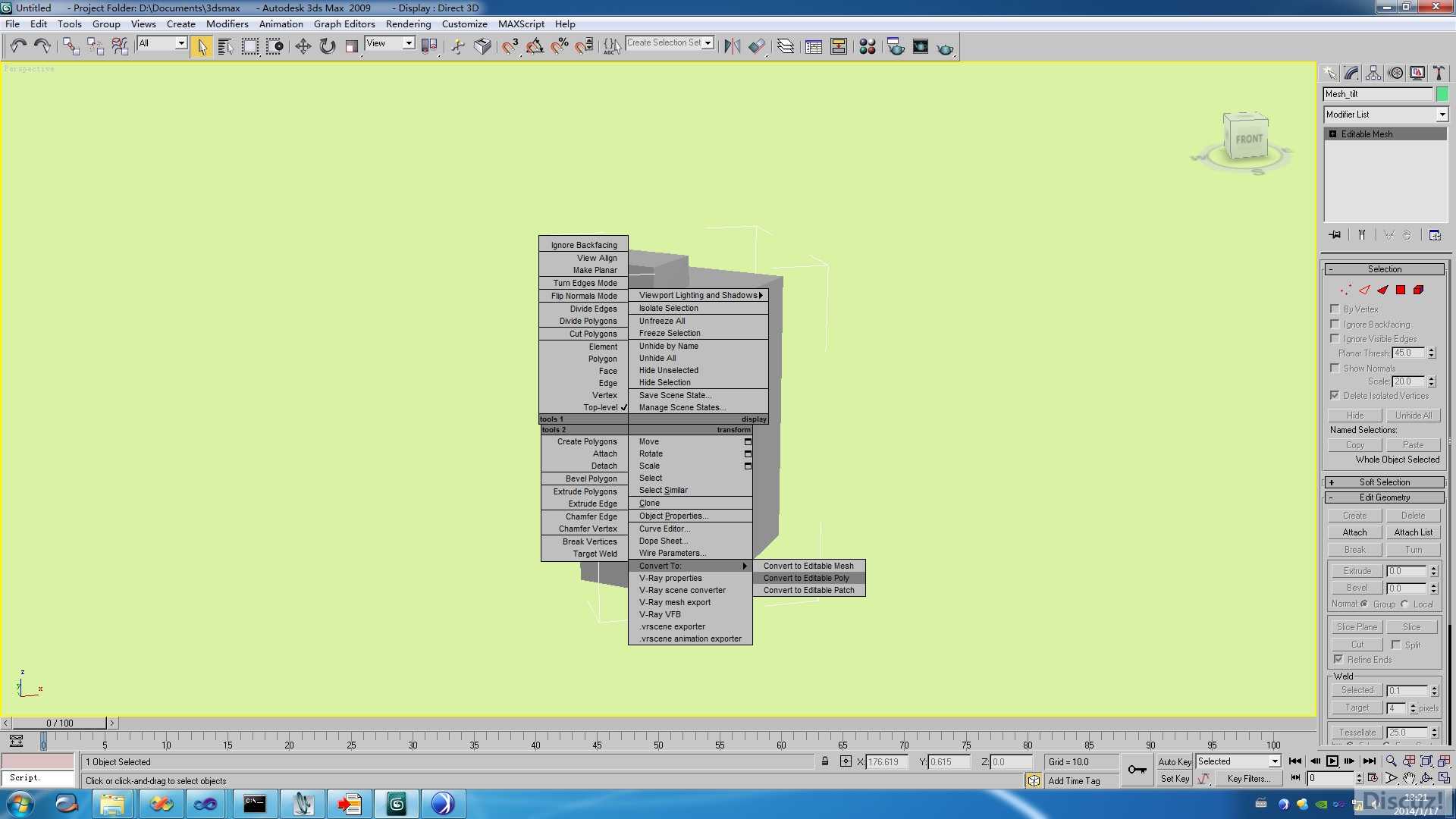Switch to the Create command panel
This screenshot has height=819, width=1456.
(x=1330, y=73)
